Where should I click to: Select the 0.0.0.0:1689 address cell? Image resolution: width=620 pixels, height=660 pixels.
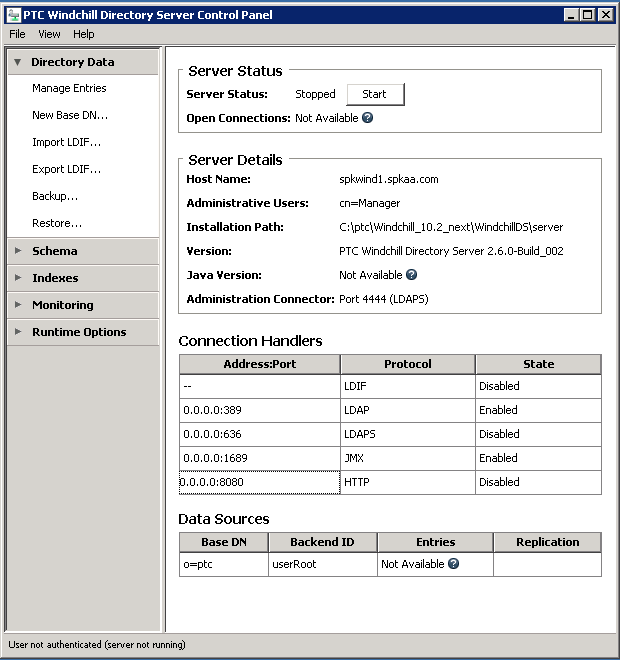(x=260, y=458)
